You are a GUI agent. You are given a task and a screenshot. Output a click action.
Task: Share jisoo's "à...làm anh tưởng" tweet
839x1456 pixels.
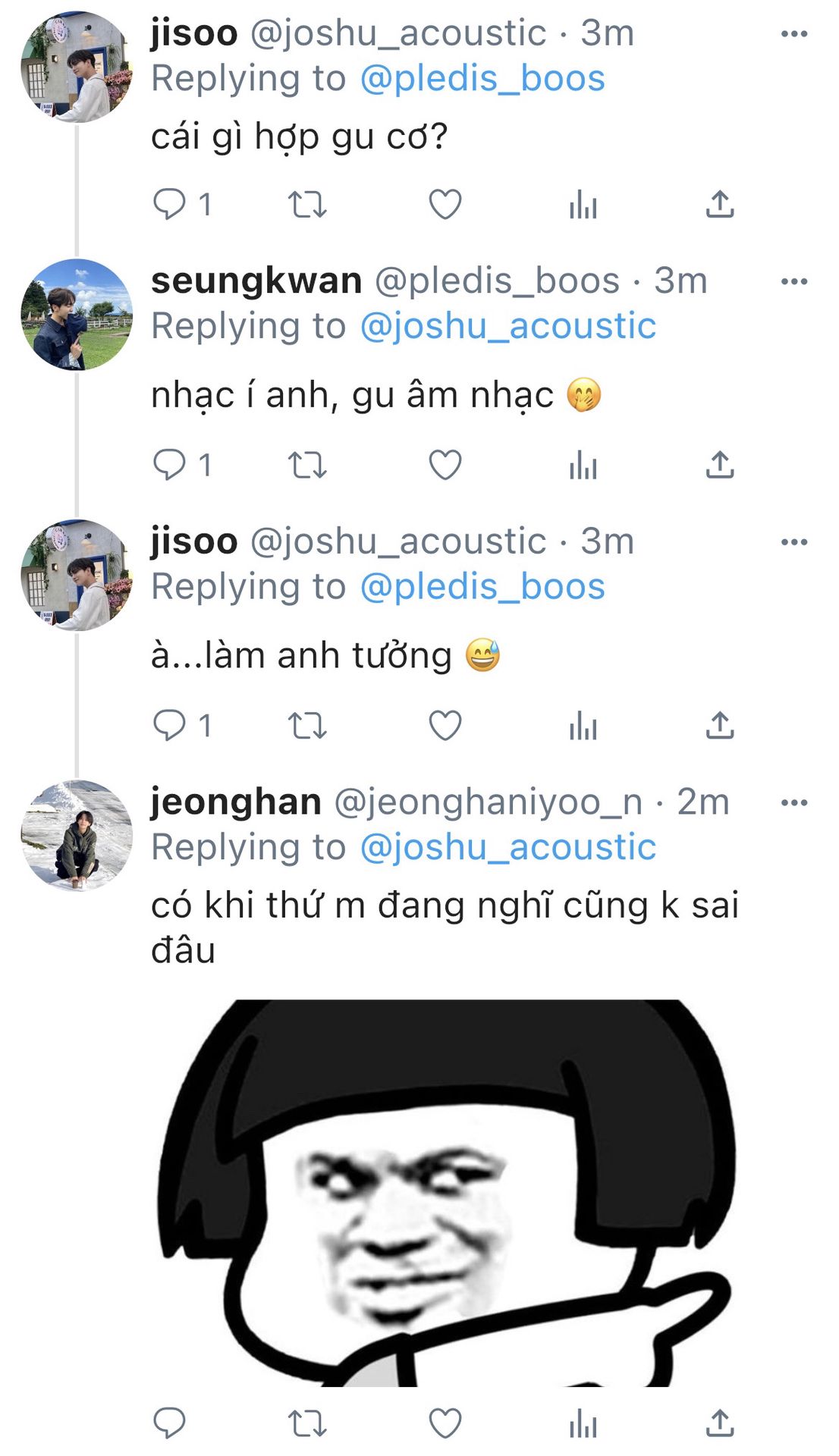coord(720,726)
